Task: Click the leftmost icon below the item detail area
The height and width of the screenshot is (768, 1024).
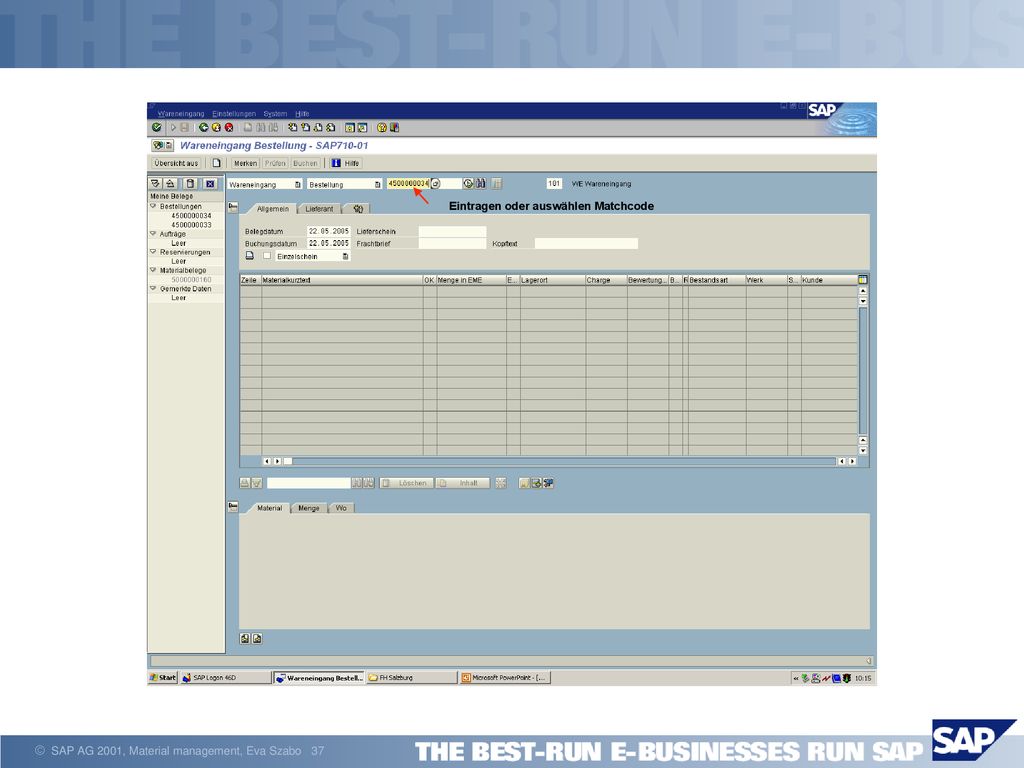Action: [245, 638]
